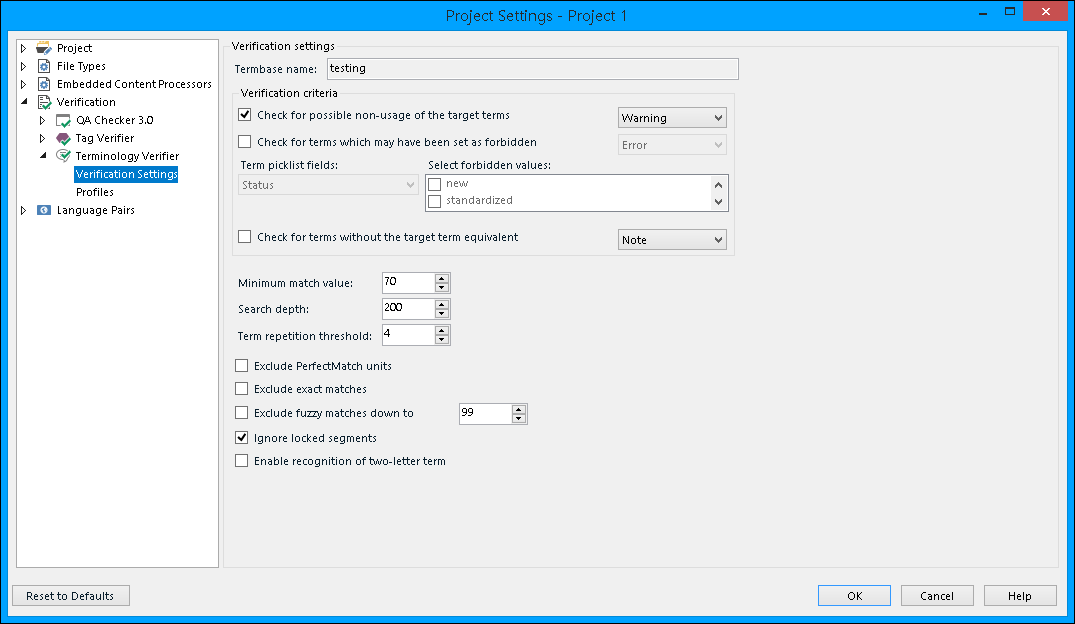Click the Termbase name field

533,69
